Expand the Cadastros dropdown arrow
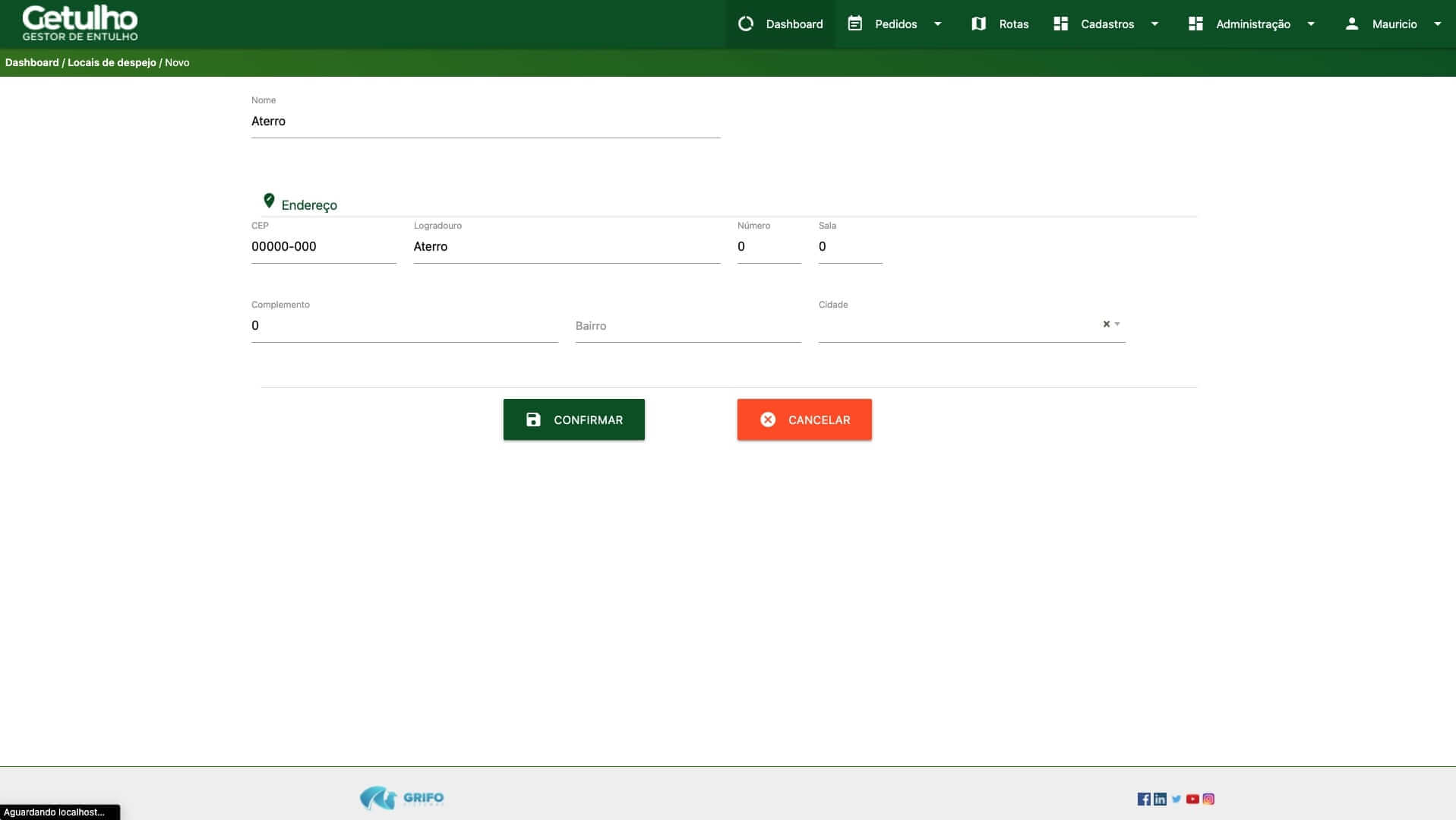 coord(1154,24)
